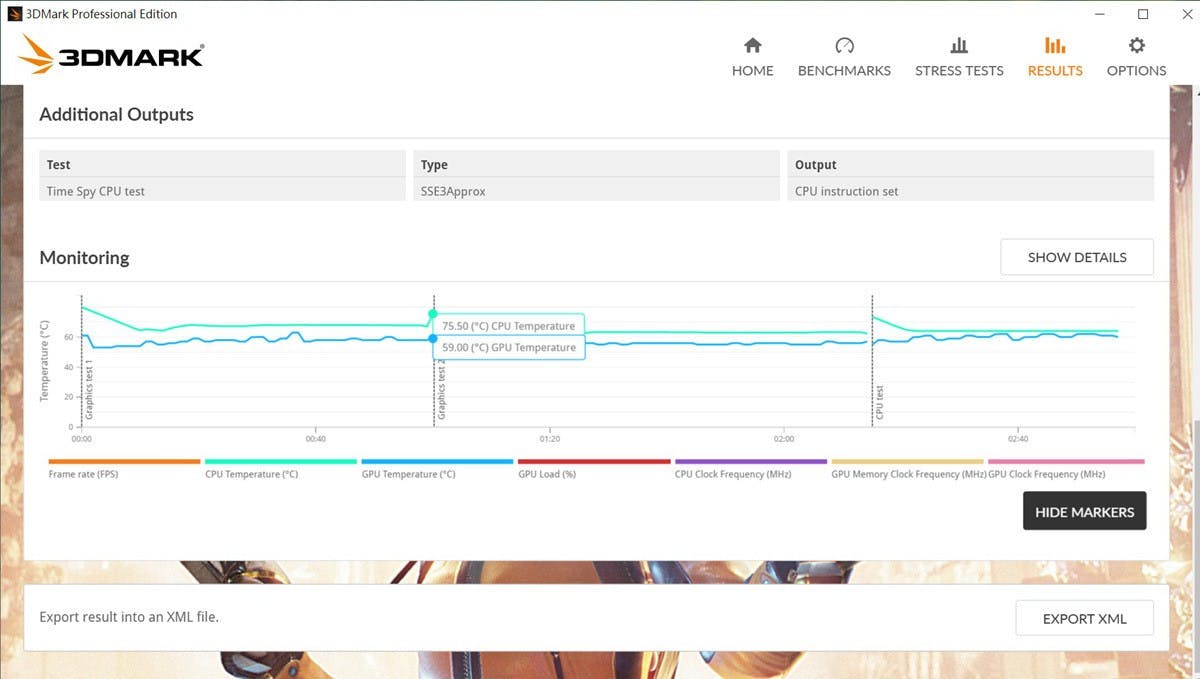Select the SSE3Approx cell

click(596, 191)
